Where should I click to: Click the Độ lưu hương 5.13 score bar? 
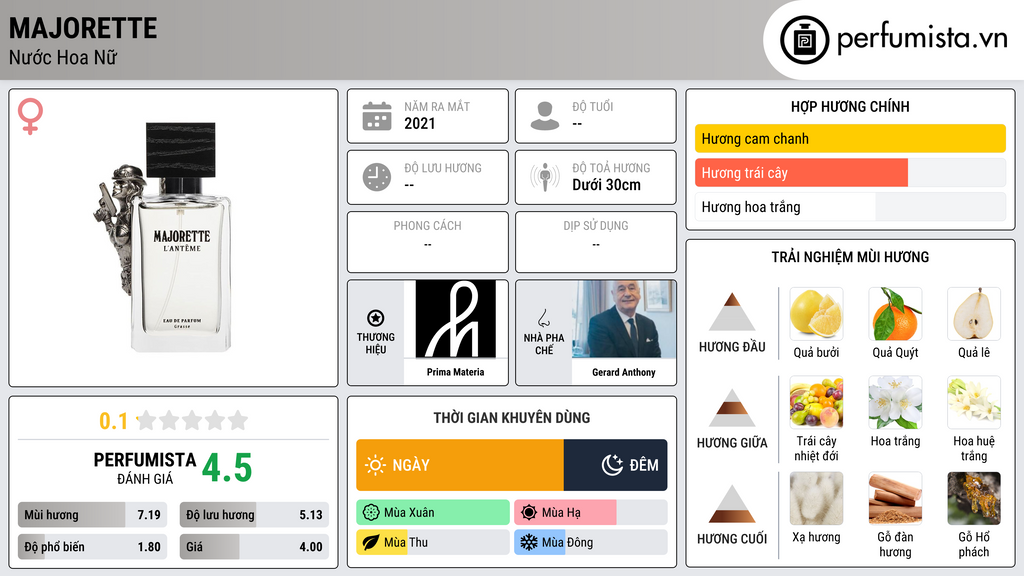[254, 515]
